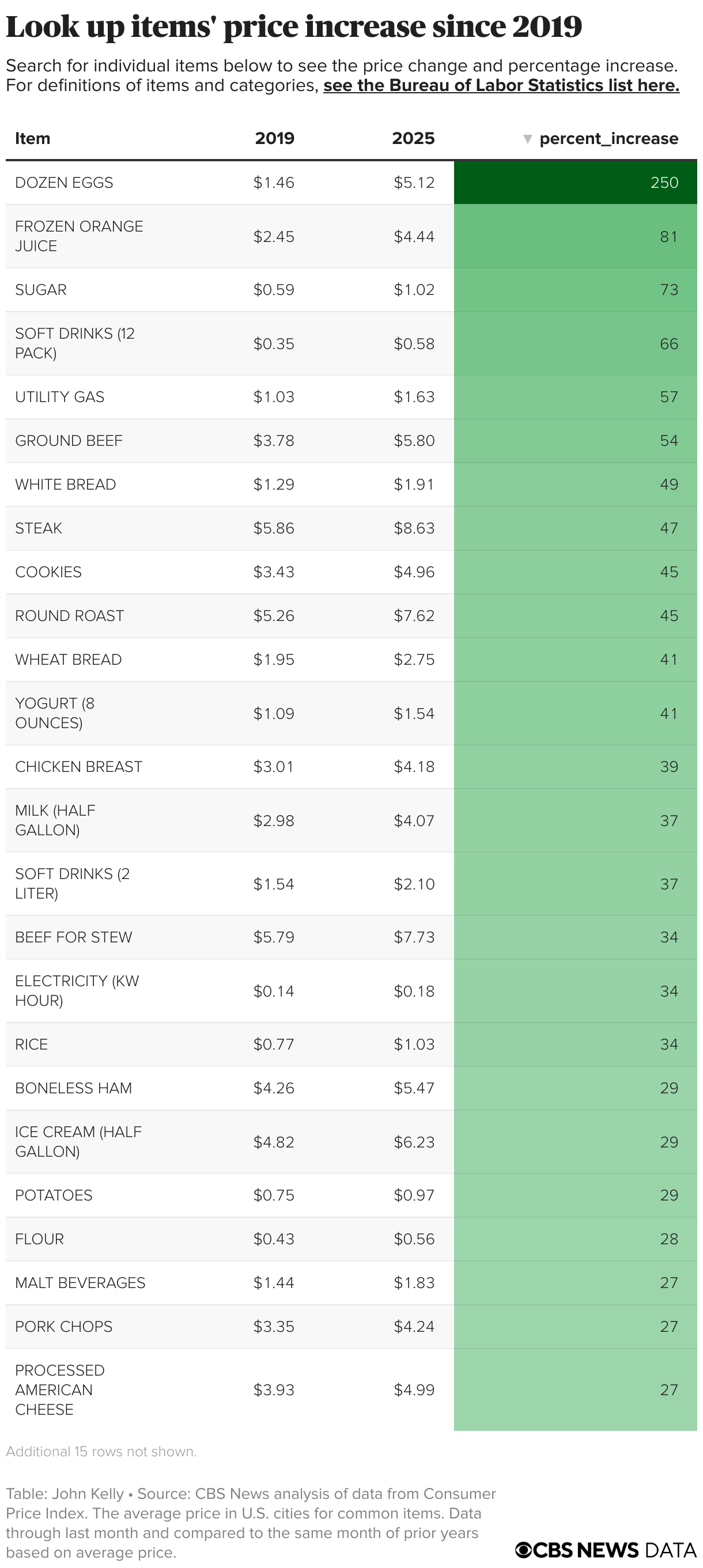This screenshot has width=703, height=1568.
Task: Click the Additional 15 rows not shown text
Action: 101,1452
